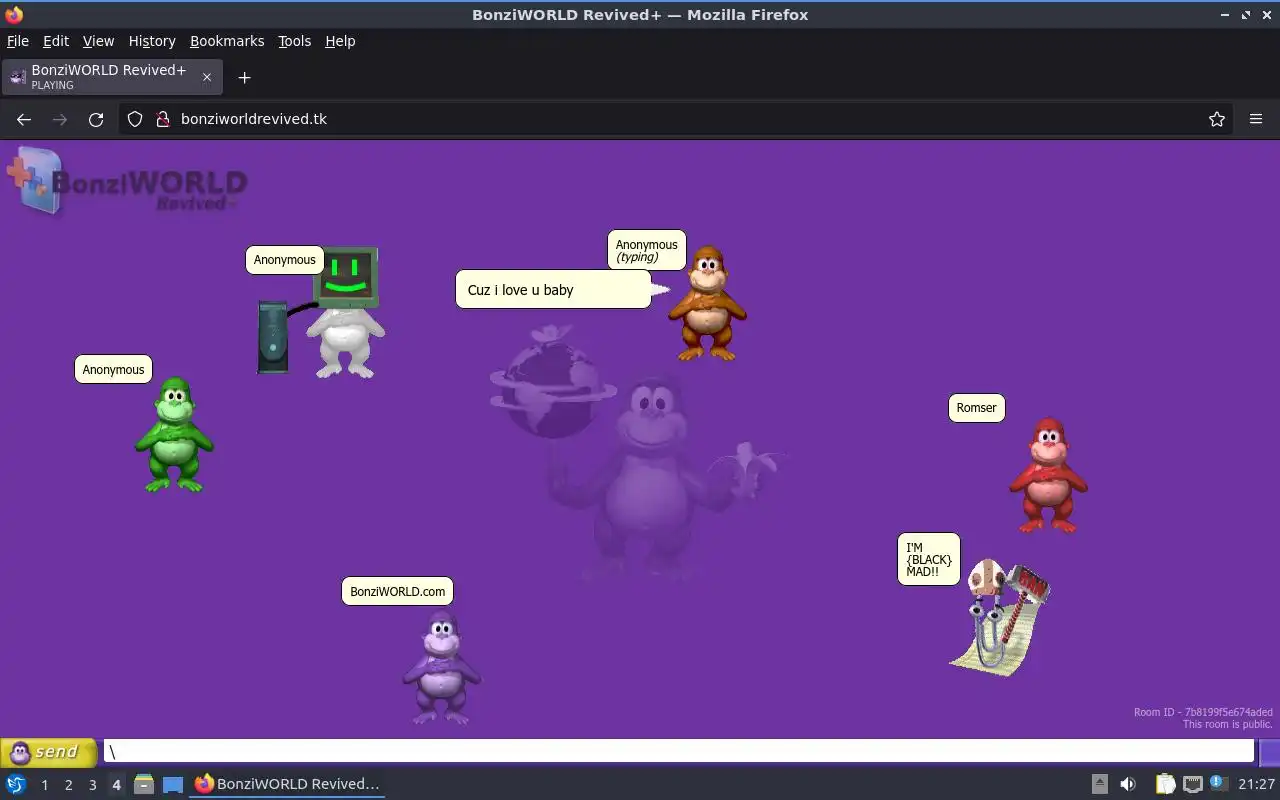Click the 'Cuz i love u baby' speech bubble

coord(553,290)
